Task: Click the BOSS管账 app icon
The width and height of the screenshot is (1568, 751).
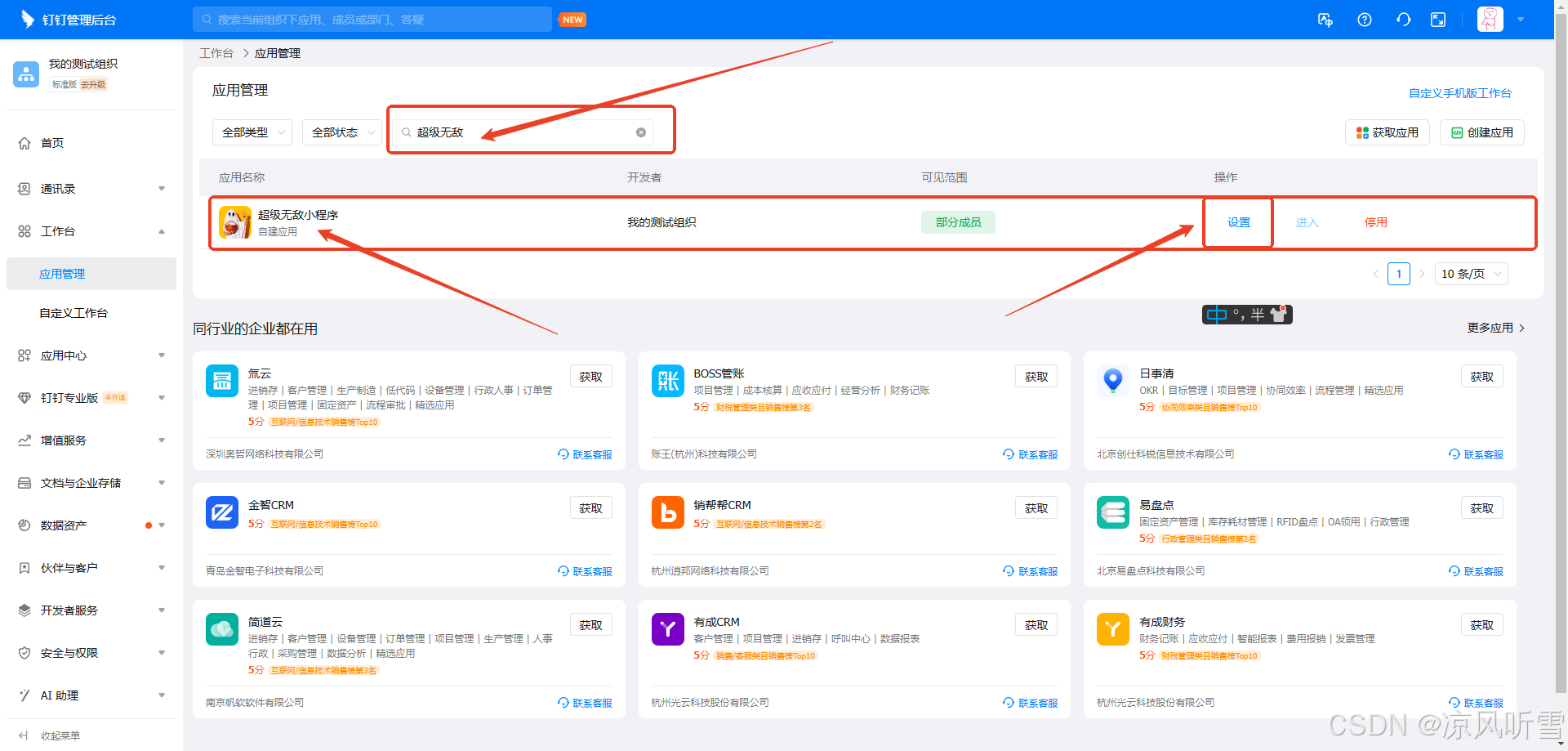Action: point(668,381)
